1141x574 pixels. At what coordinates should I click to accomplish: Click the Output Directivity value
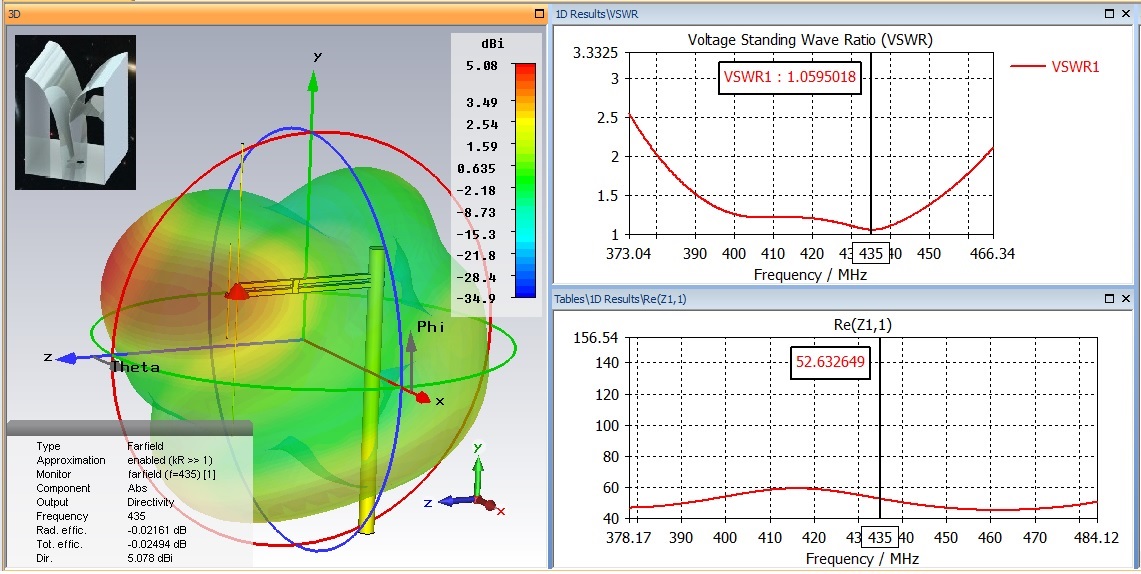[x=151, y=502]
